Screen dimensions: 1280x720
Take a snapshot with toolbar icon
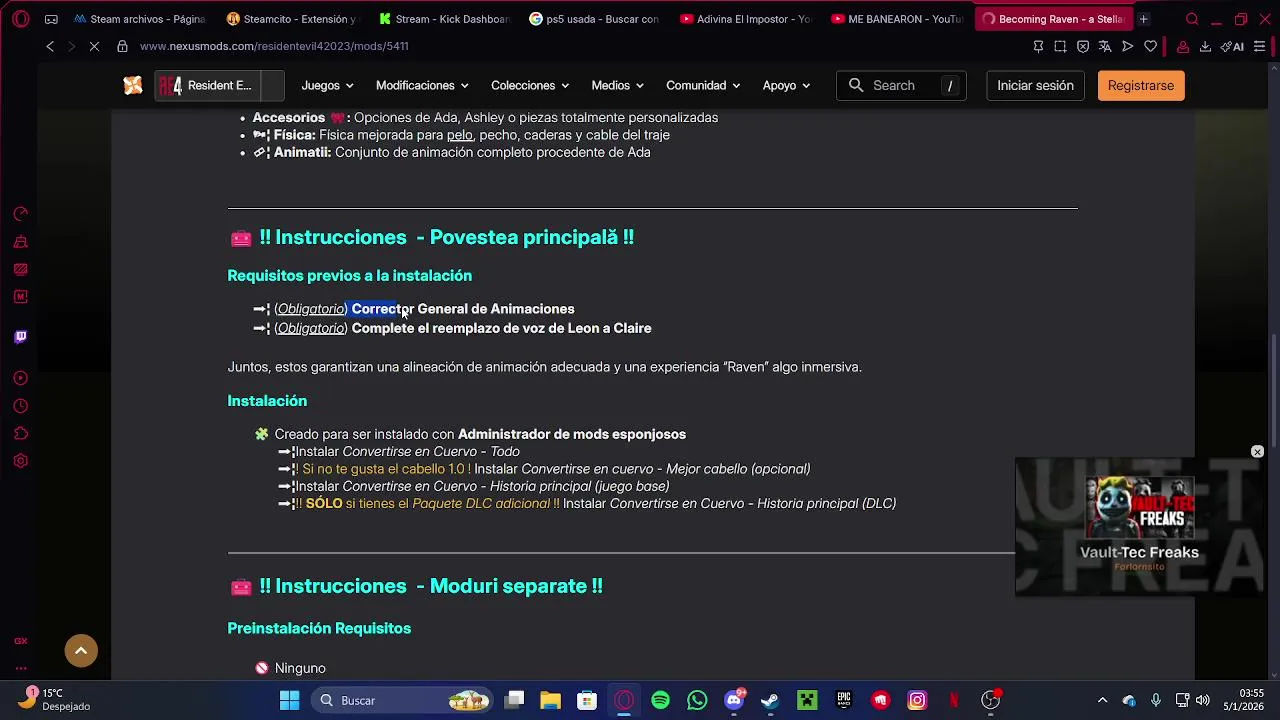[1060, 46]
